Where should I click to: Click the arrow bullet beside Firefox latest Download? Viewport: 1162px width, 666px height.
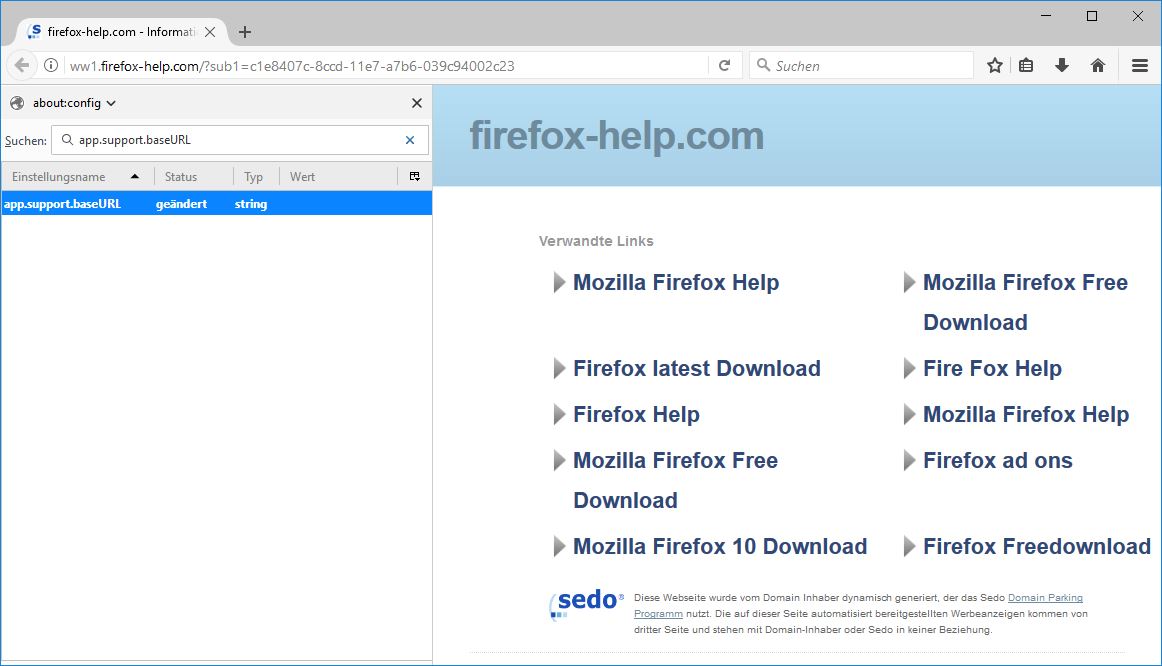click(x=560, y=368)
